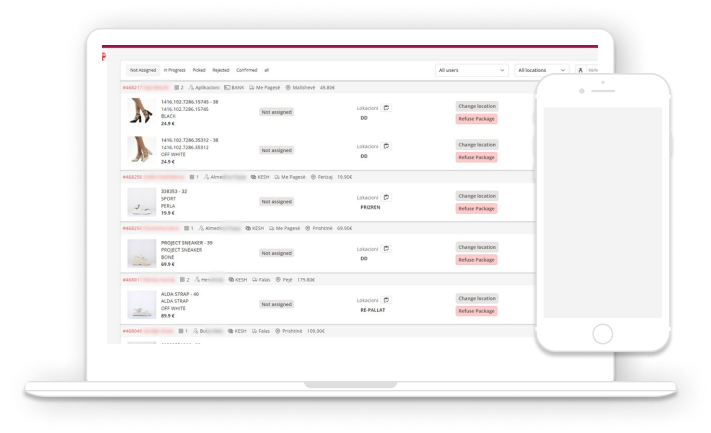
Task: Expand the All locations dropdown
Action: (x=542, y=70)
